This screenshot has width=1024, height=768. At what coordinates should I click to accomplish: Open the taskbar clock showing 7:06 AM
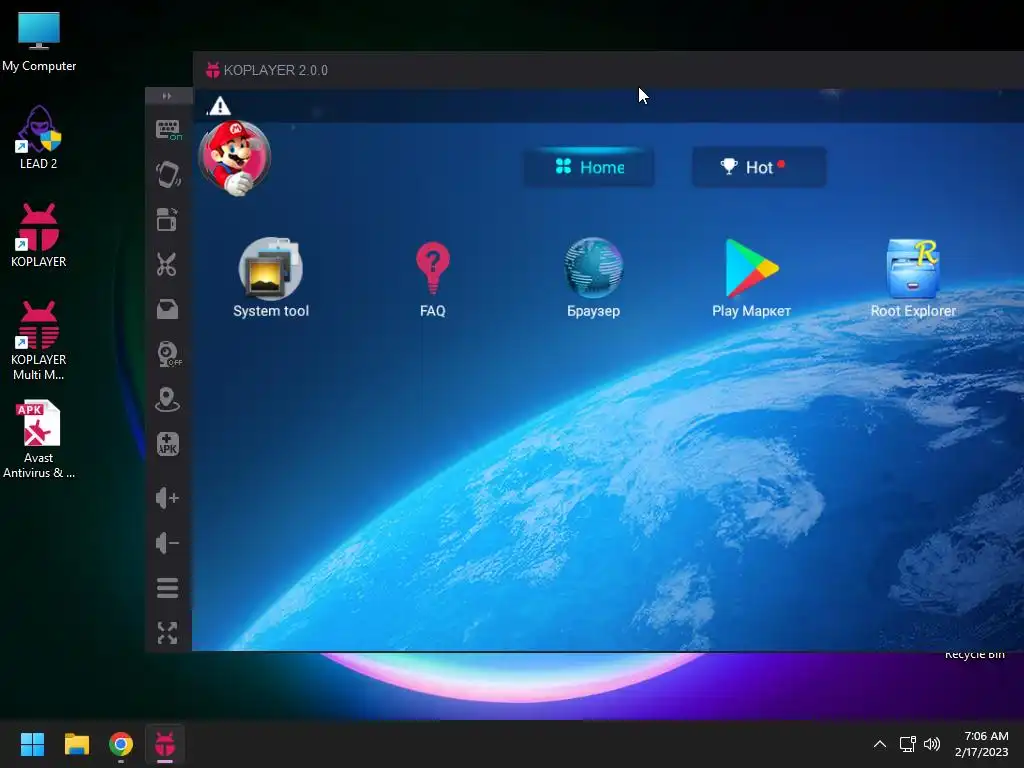(982, 744)
